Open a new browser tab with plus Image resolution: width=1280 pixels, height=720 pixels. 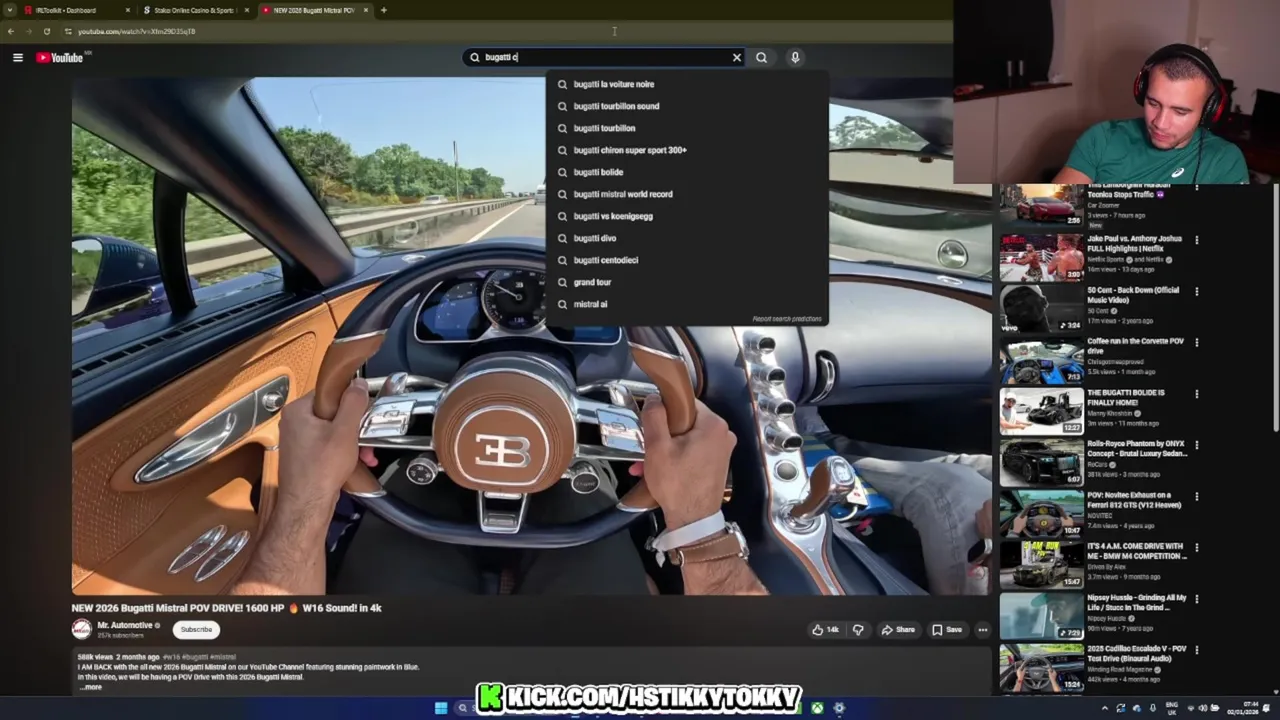click(x=384, y=10)
